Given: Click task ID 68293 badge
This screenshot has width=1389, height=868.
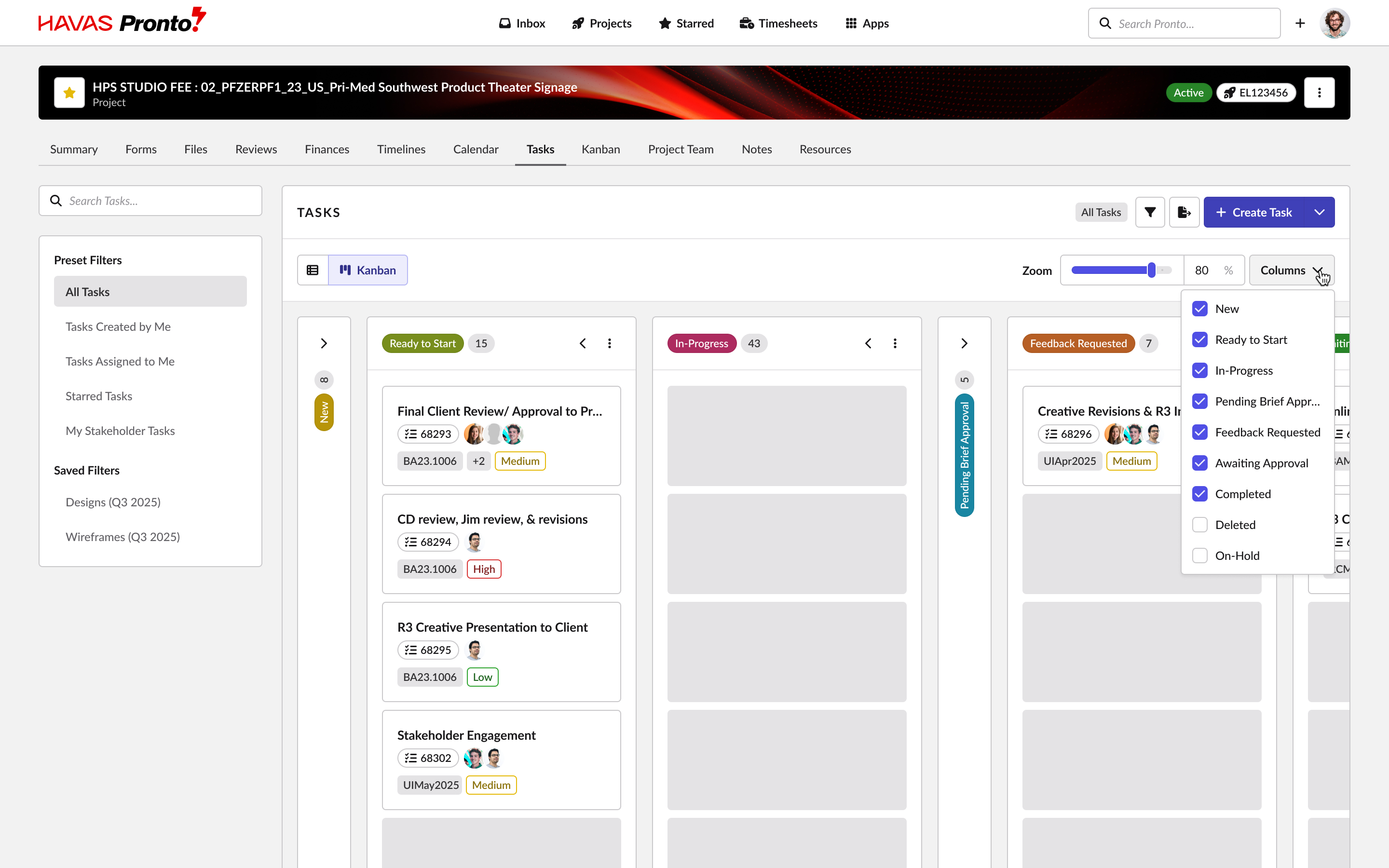Looking at the screenshot, I should (428, 434).
